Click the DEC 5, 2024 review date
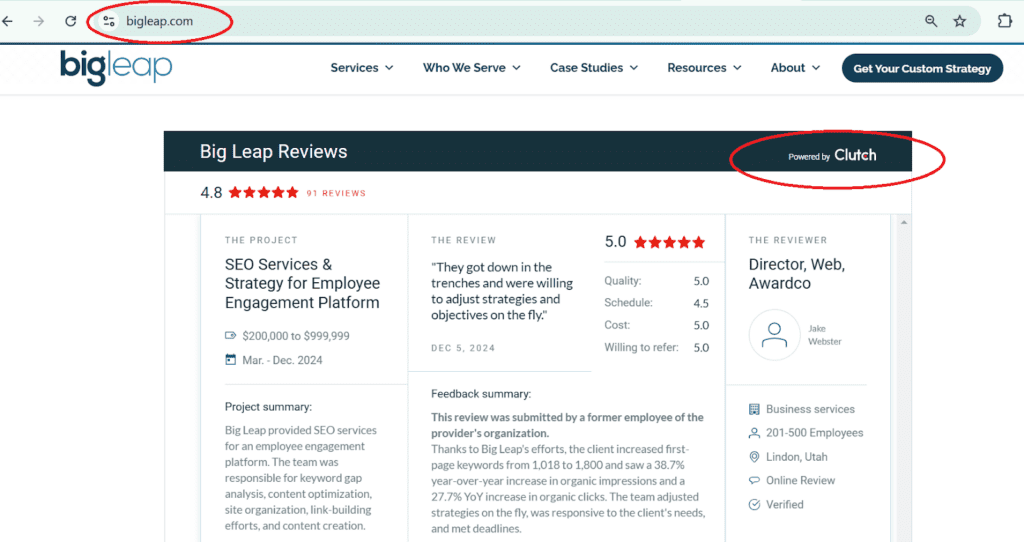The image size is (1024, 542). (463, 348)
